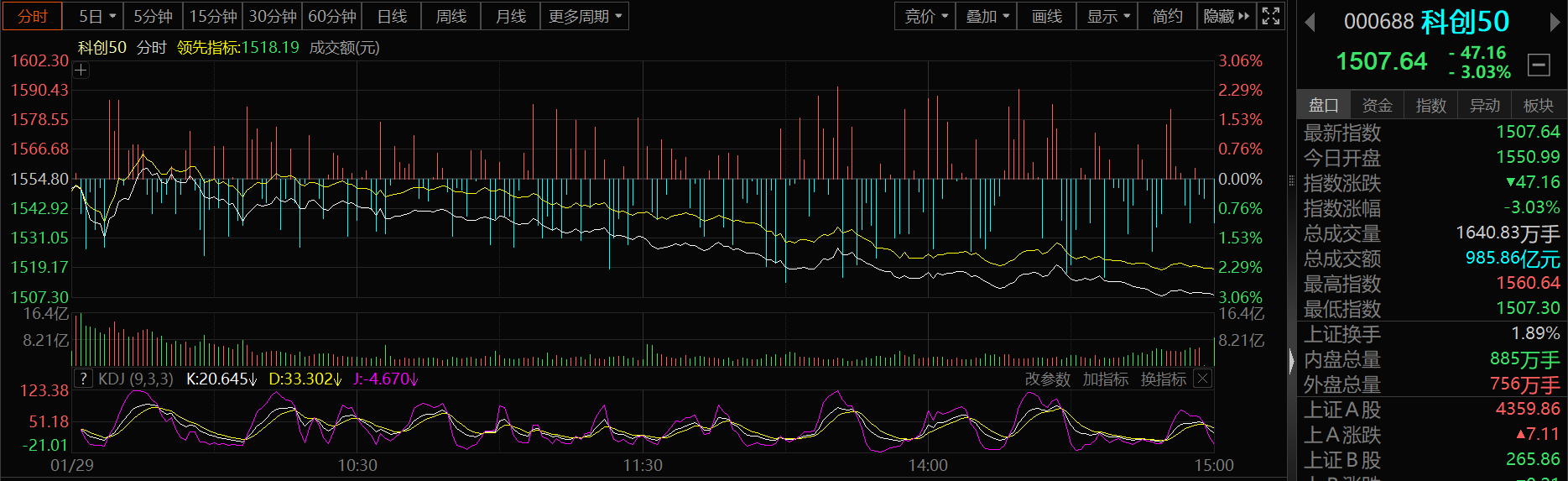This screenshot has width=1568, height=481.
Task: Toggle 简约 simplified view mode
Action: coord(1167,16)
